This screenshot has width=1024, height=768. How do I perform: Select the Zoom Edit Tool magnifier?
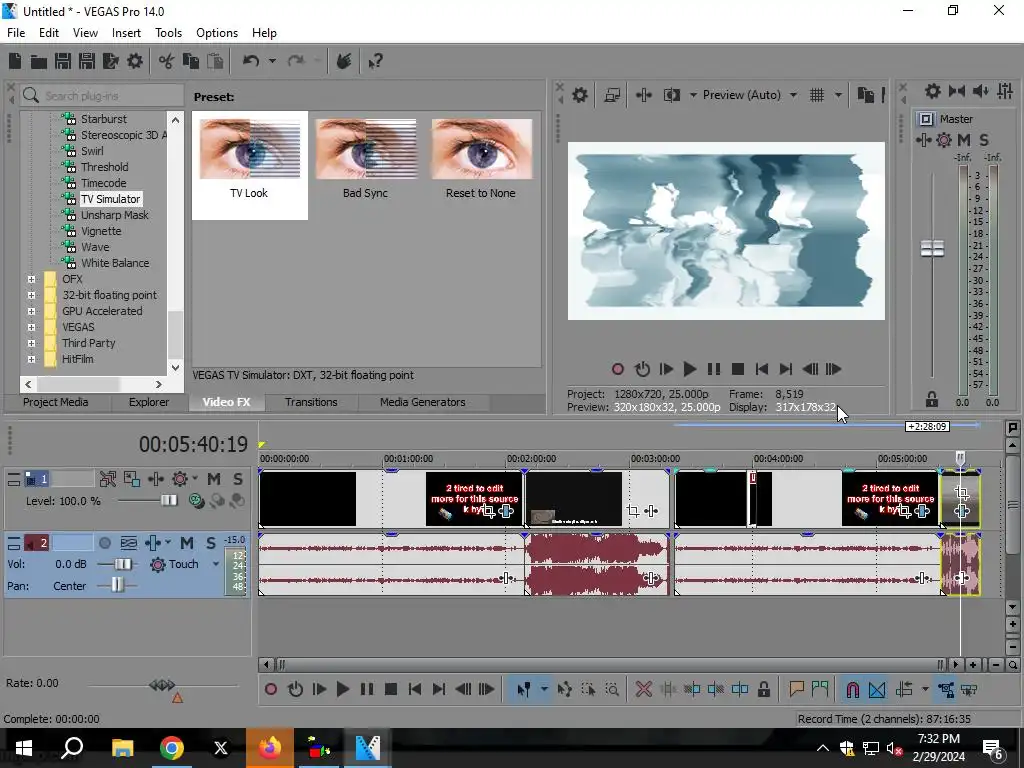coord(612,689)
